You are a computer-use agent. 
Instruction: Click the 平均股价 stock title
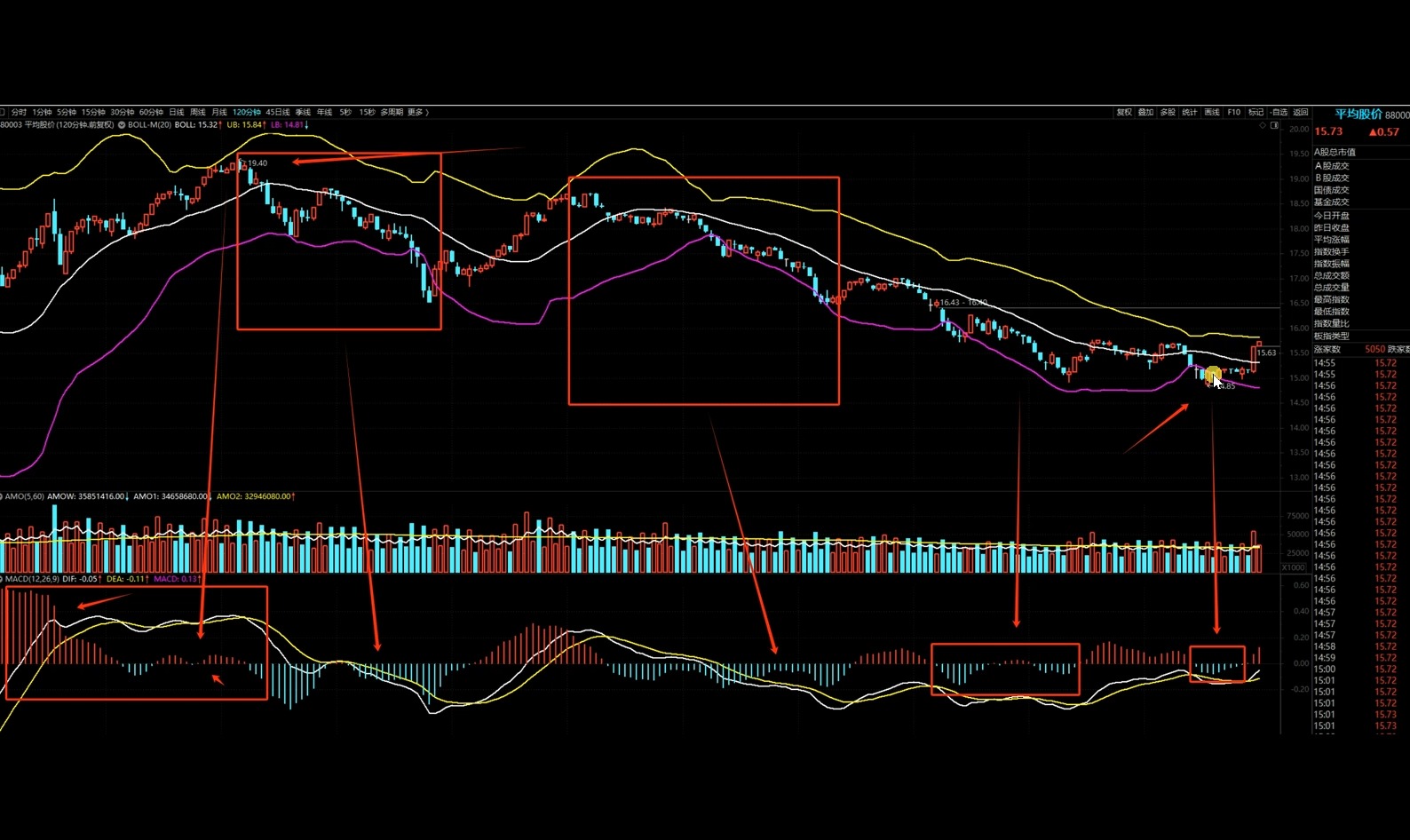point(1359,115)
